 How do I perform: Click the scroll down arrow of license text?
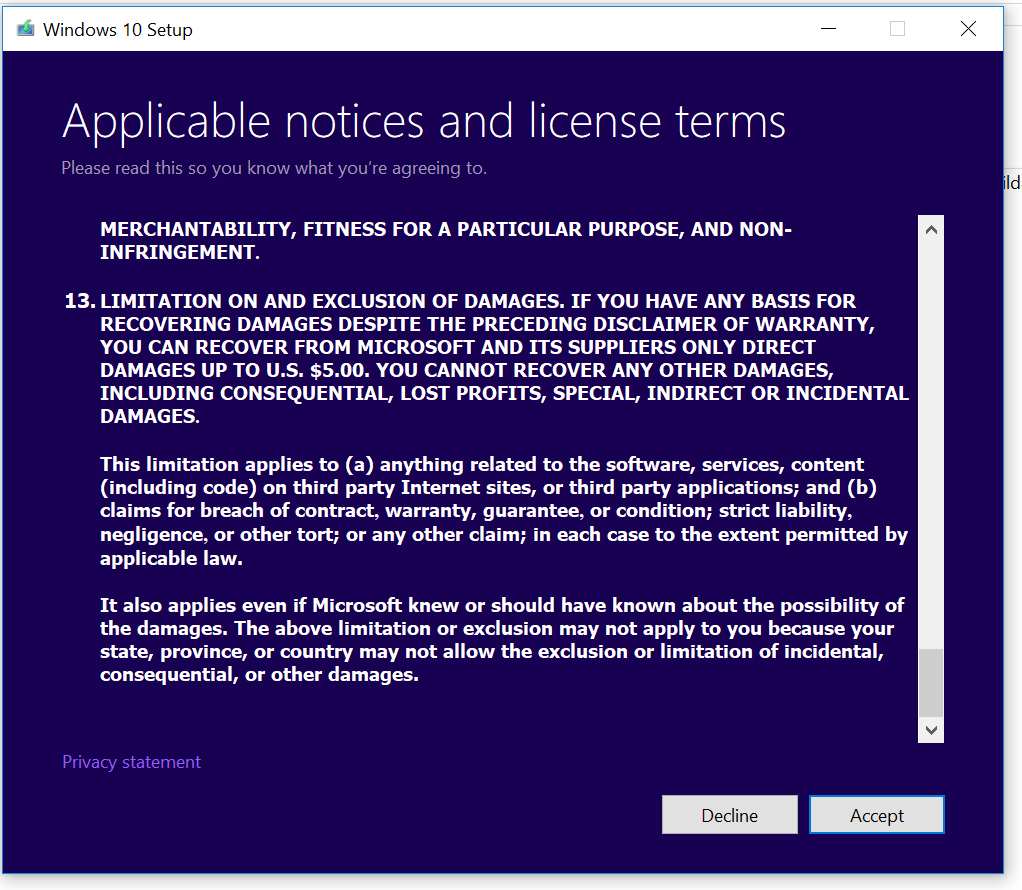931,731
